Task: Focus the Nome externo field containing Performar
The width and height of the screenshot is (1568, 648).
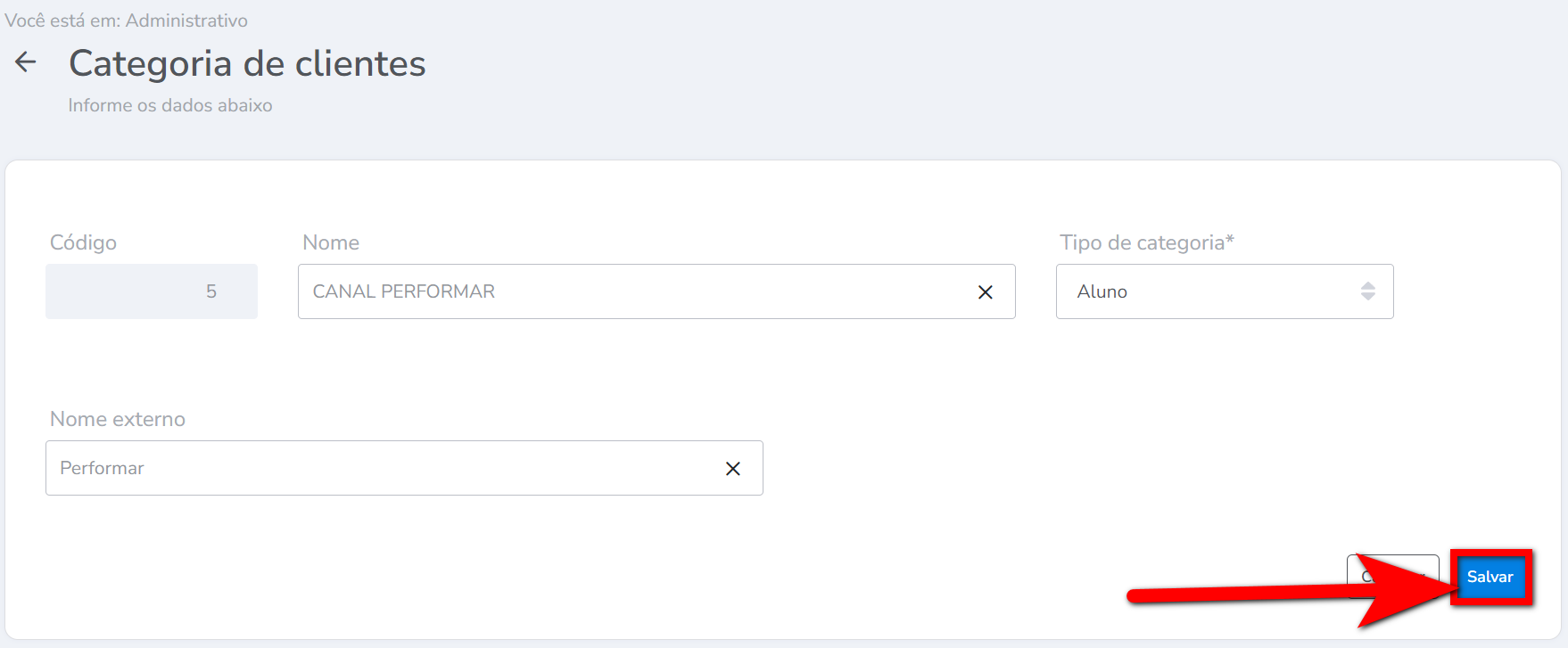Action: click(375, 468)
